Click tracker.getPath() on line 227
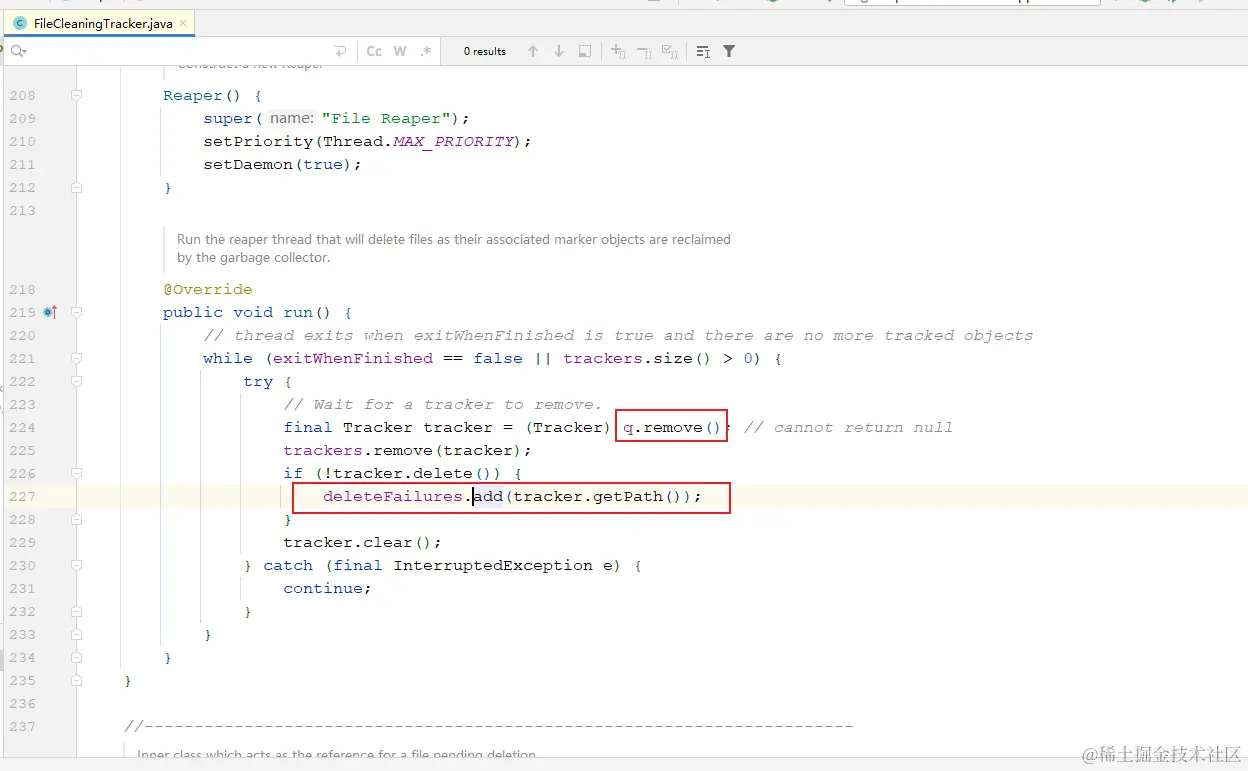Screen dimensions: 1248x771 pyautogui.click(x=597, y=496)
